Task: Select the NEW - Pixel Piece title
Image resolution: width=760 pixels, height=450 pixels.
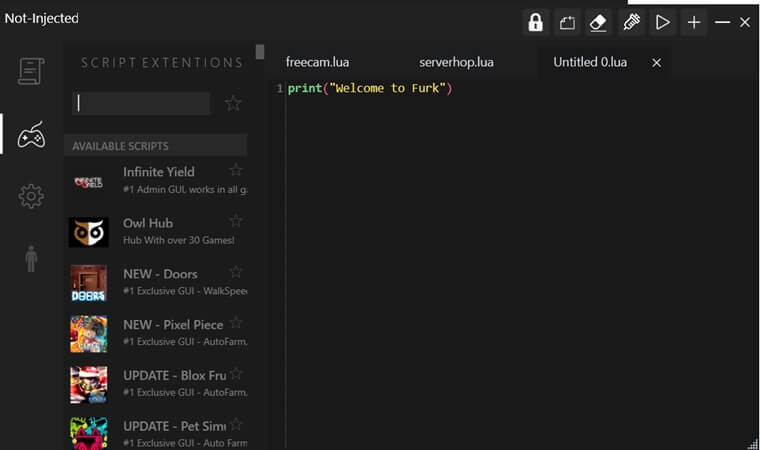Action: pos(173,325)
